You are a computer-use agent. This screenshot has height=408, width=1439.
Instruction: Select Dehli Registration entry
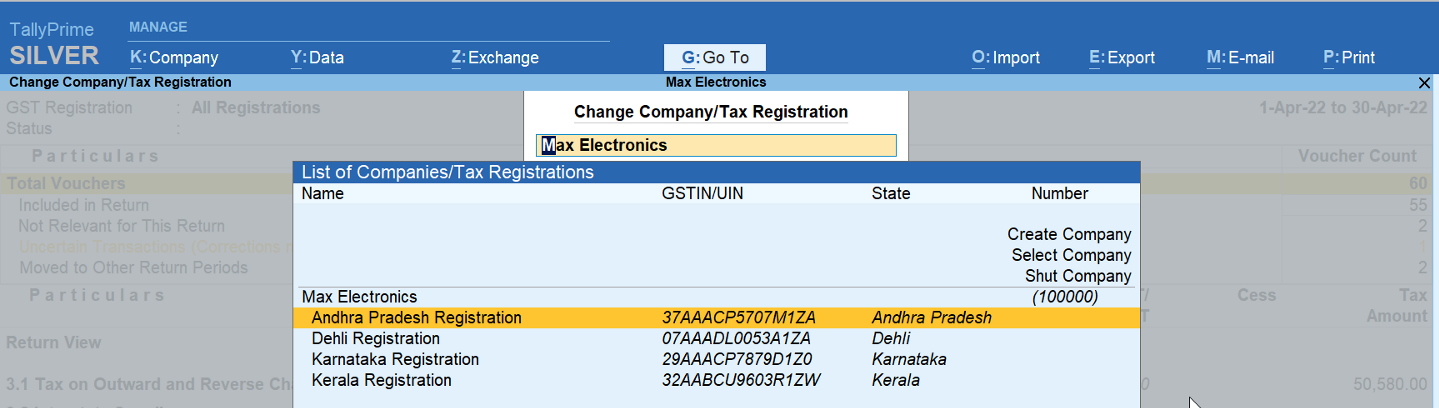[716, 339]
